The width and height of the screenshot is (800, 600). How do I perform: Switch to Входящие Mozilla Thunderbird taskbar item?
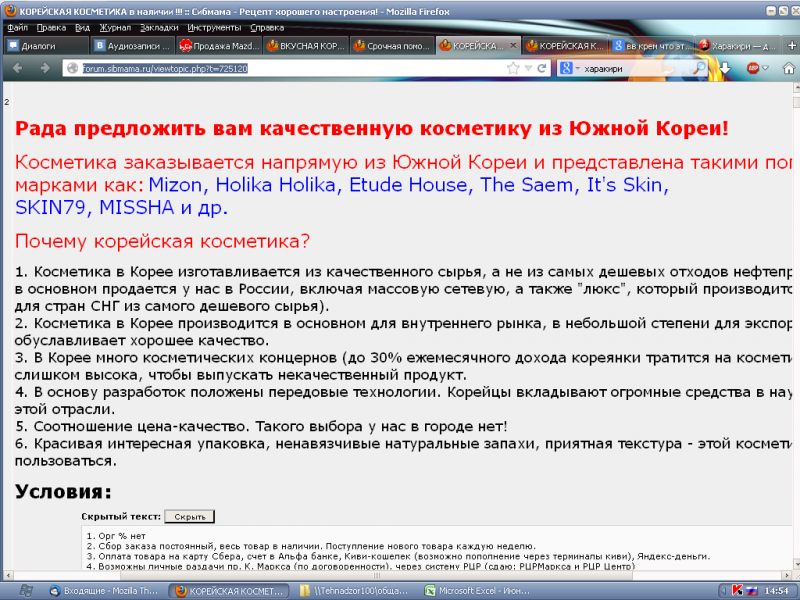105,591
